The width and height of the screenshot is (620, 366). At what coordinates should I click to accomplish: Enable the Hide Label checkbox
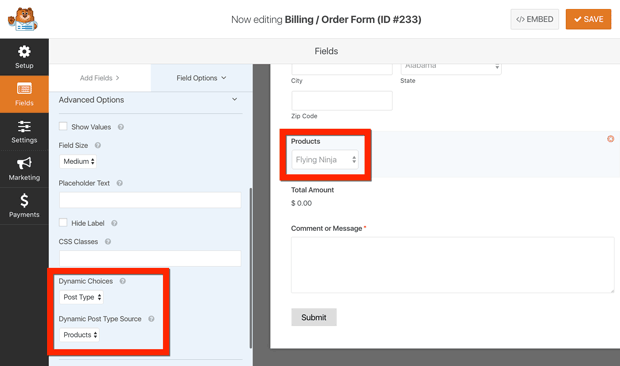pos(63,223)
